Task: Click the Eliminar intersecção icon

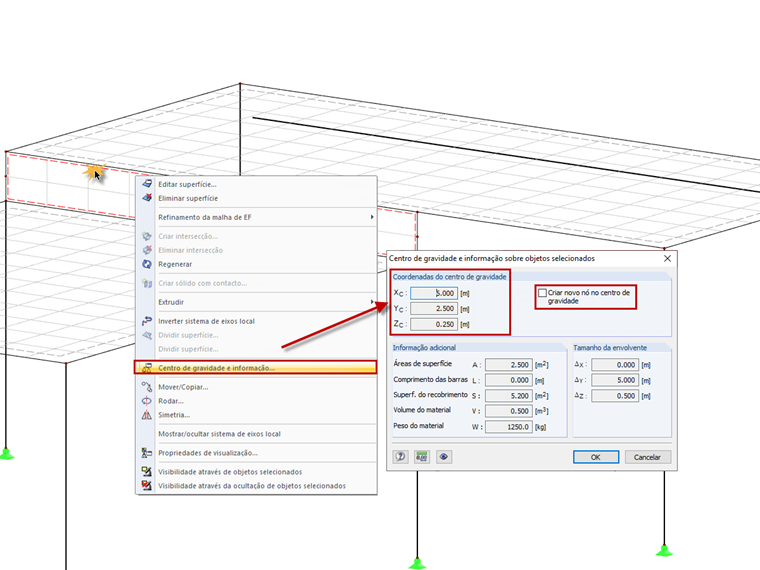Action: [x=147, y=250]
